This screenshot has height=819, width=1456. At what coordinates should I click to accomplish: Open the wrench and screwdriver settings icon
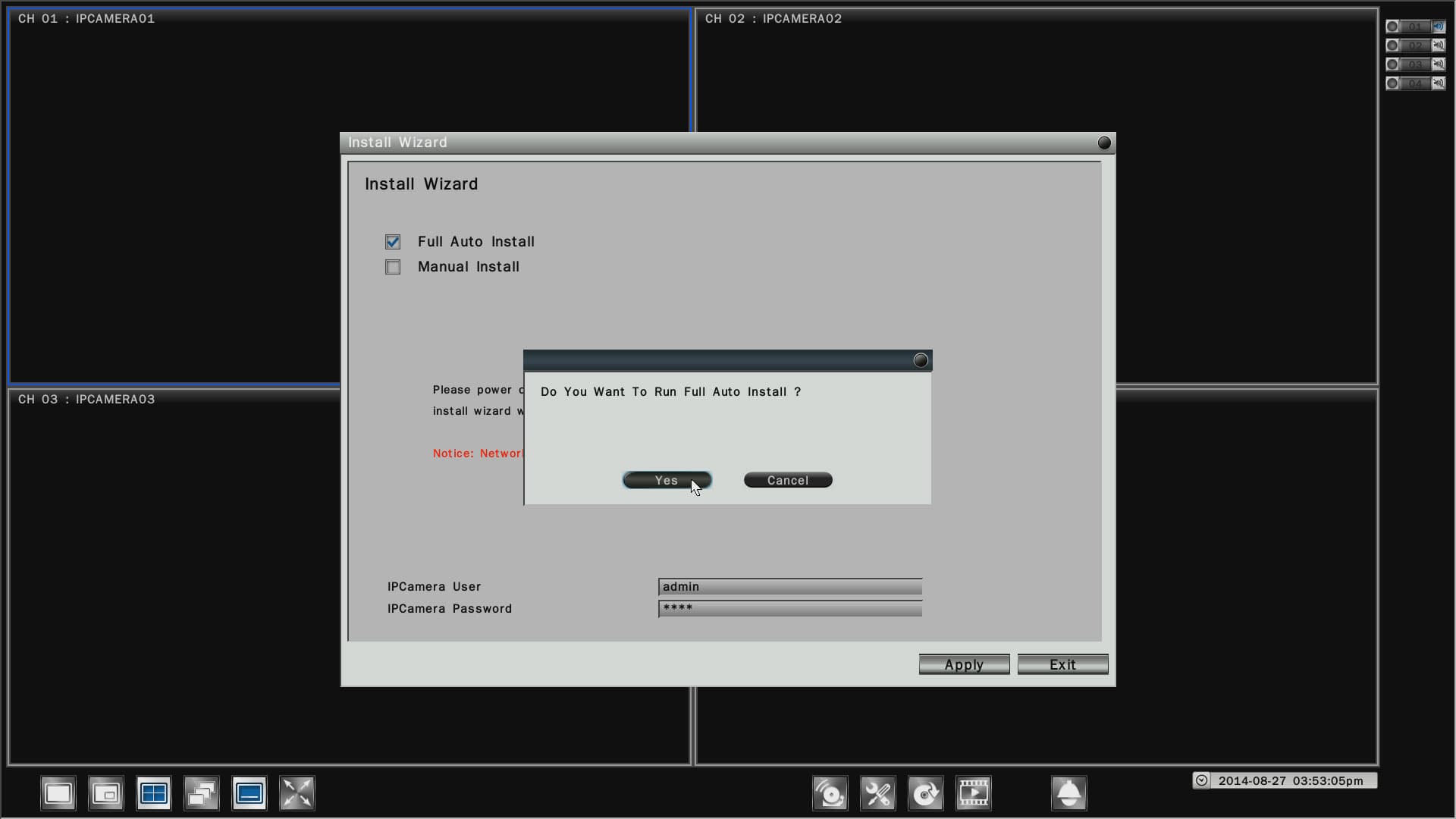tap(877, 793)
